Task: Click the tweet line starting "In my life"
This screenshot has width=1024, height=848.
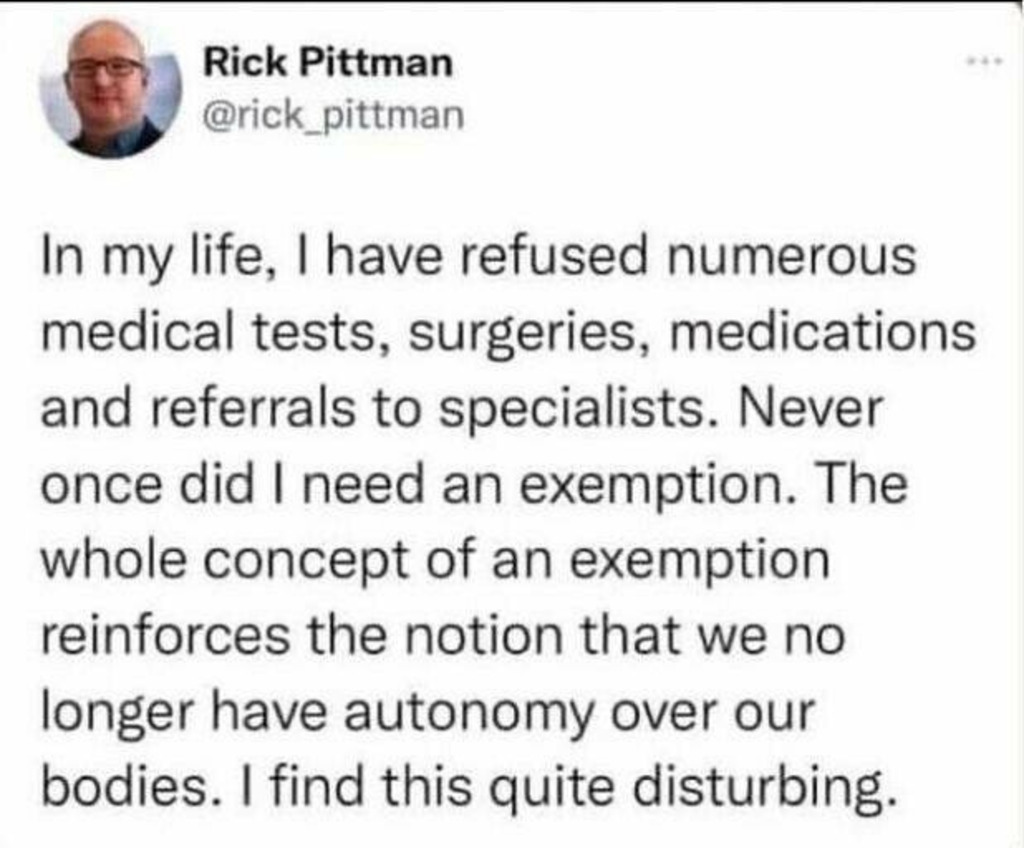Action: point(478,257)
